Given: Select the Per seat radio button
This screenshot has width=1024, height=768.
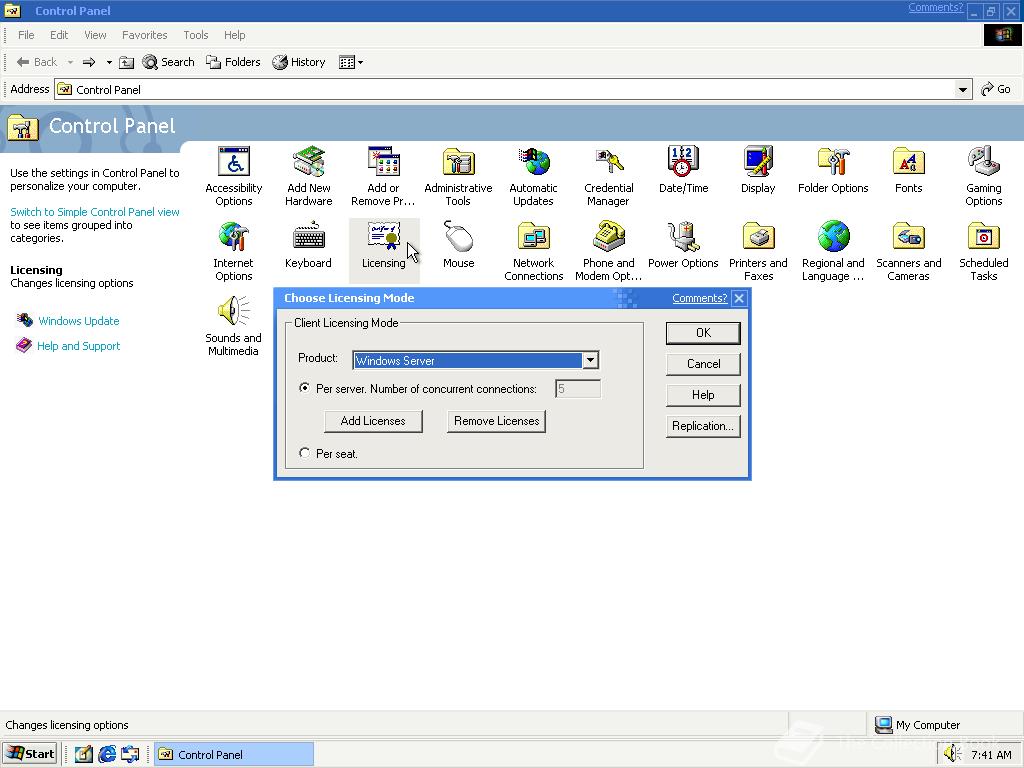Looking at the screenshot, I should coord(304,453).
